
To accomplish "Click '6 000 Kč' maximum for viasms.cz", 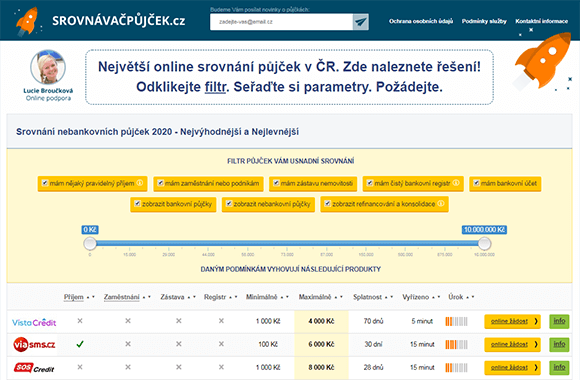I will (321, 344).
